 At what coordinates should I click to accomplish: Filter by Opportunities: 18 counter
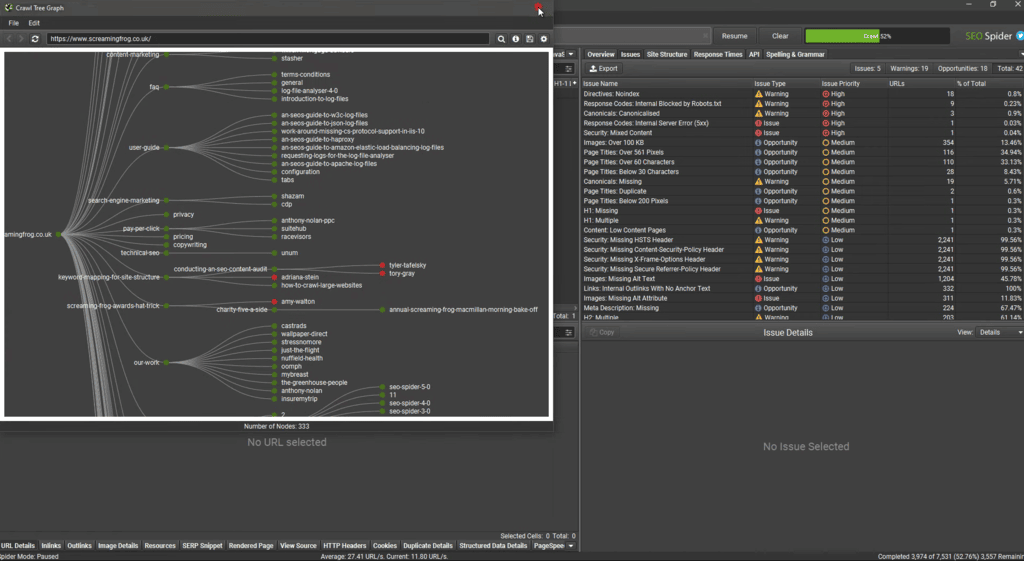coord(962,69)
